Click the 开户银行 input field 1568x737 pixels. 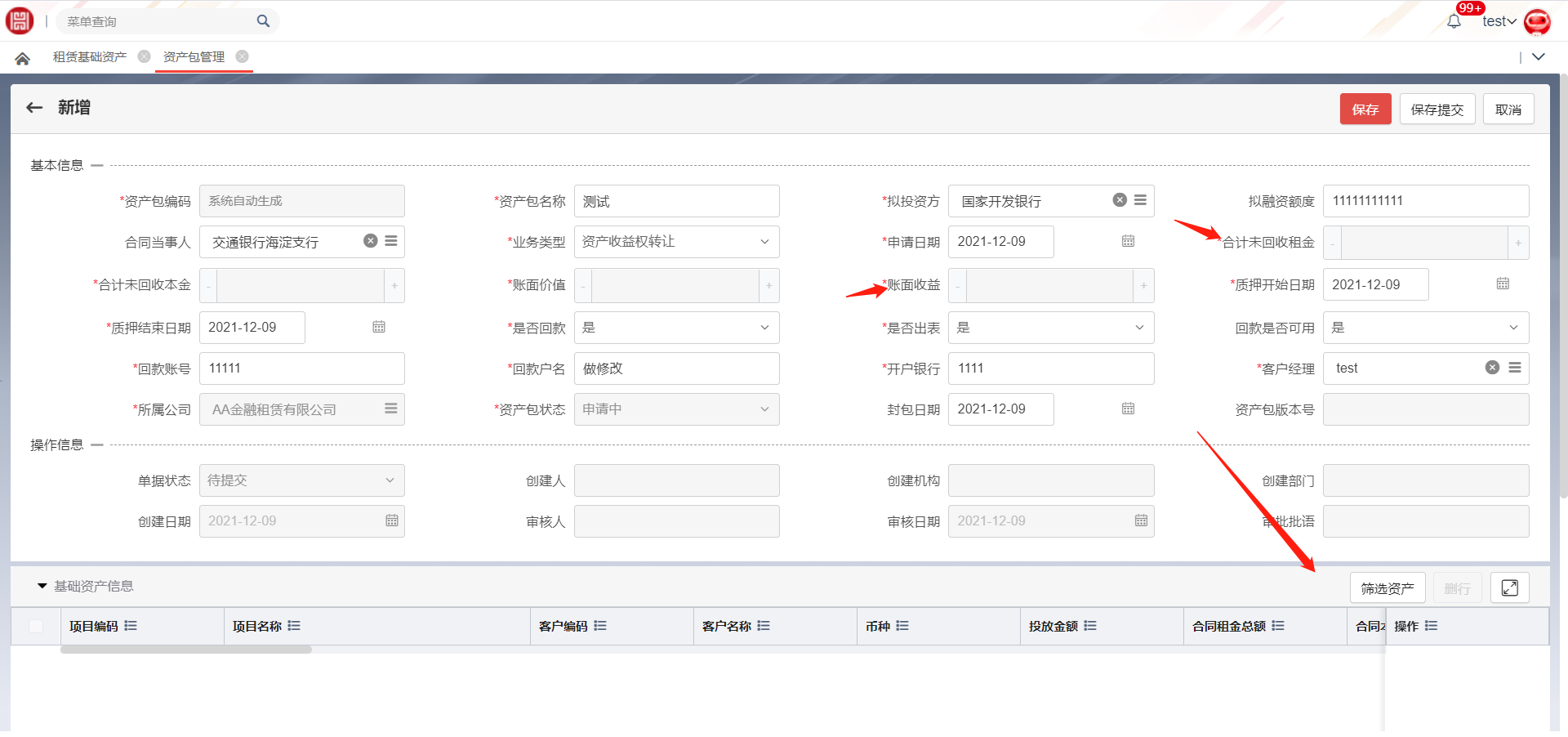pyautogui.click(x=1051, y=368)
